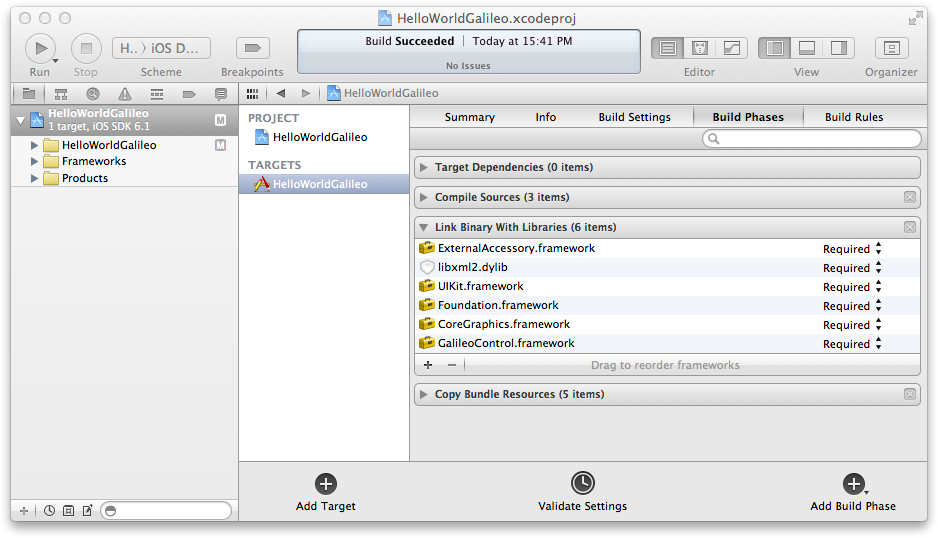Change Required status for ExternalAccessory.framework
The image size is (938, 538).
(852, 249)
